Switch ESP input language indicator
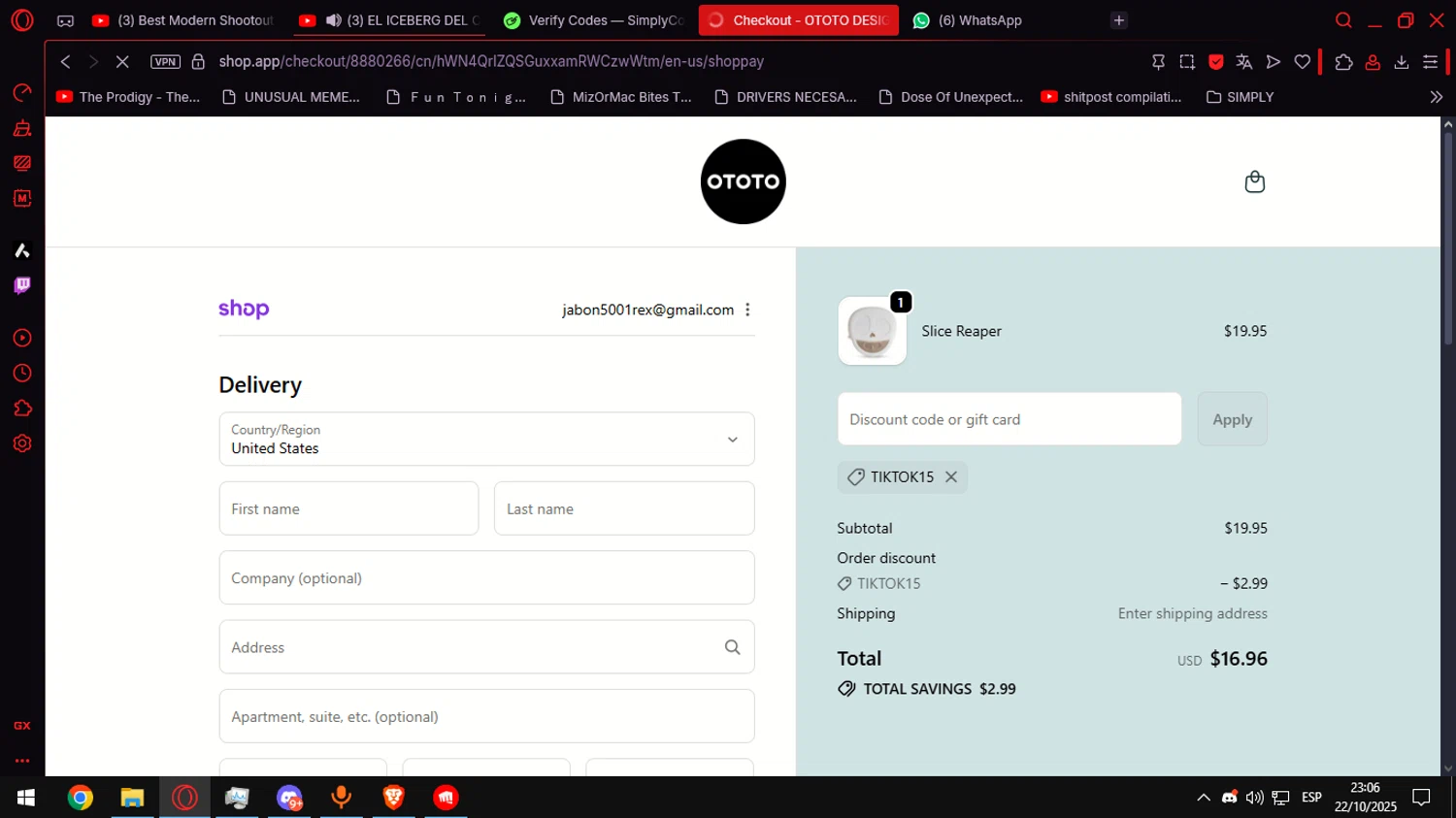This screenshot has height=818, width=1456. (x=1311, y=798)
